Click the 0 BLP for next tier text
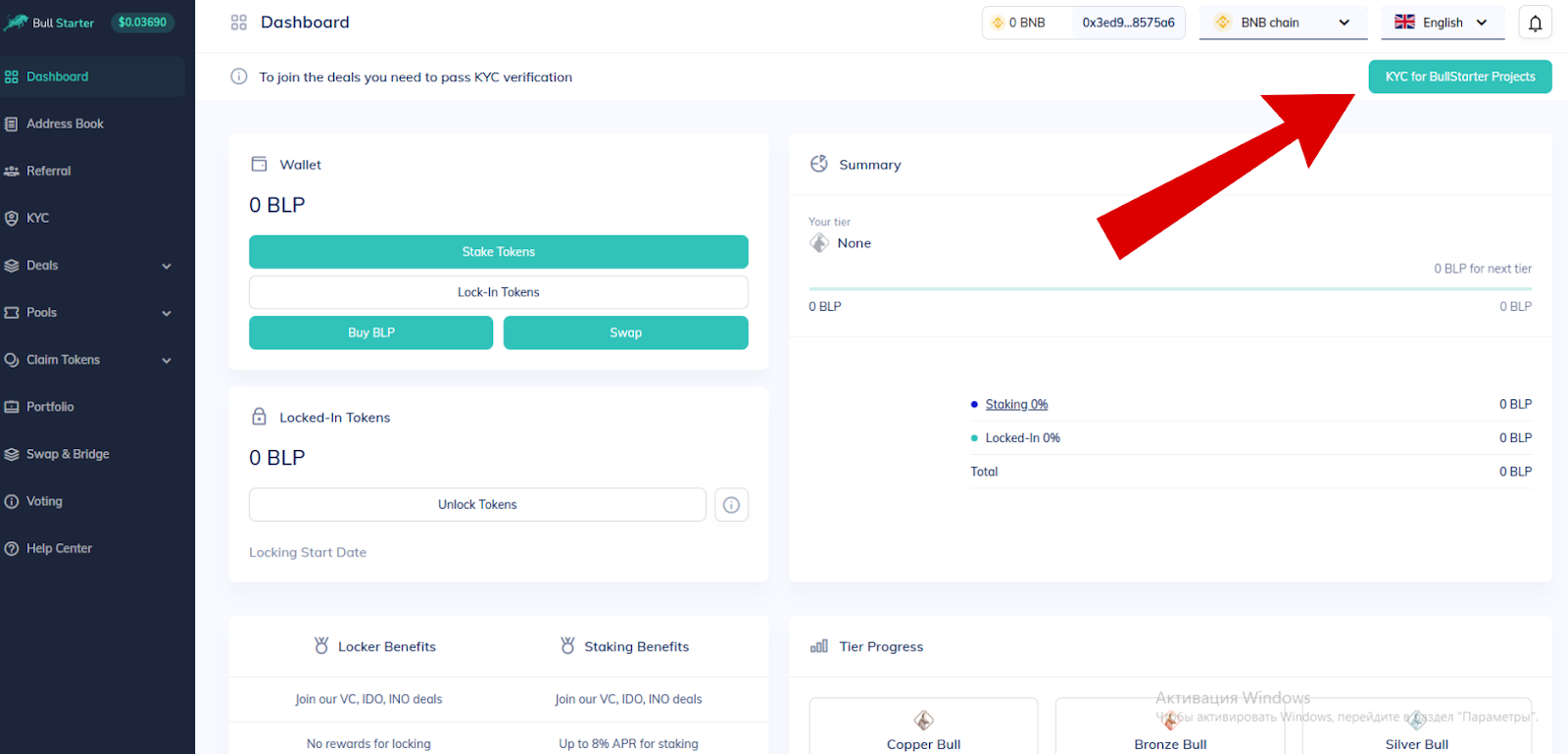The image size is (1568, 754). (1483, 269)
